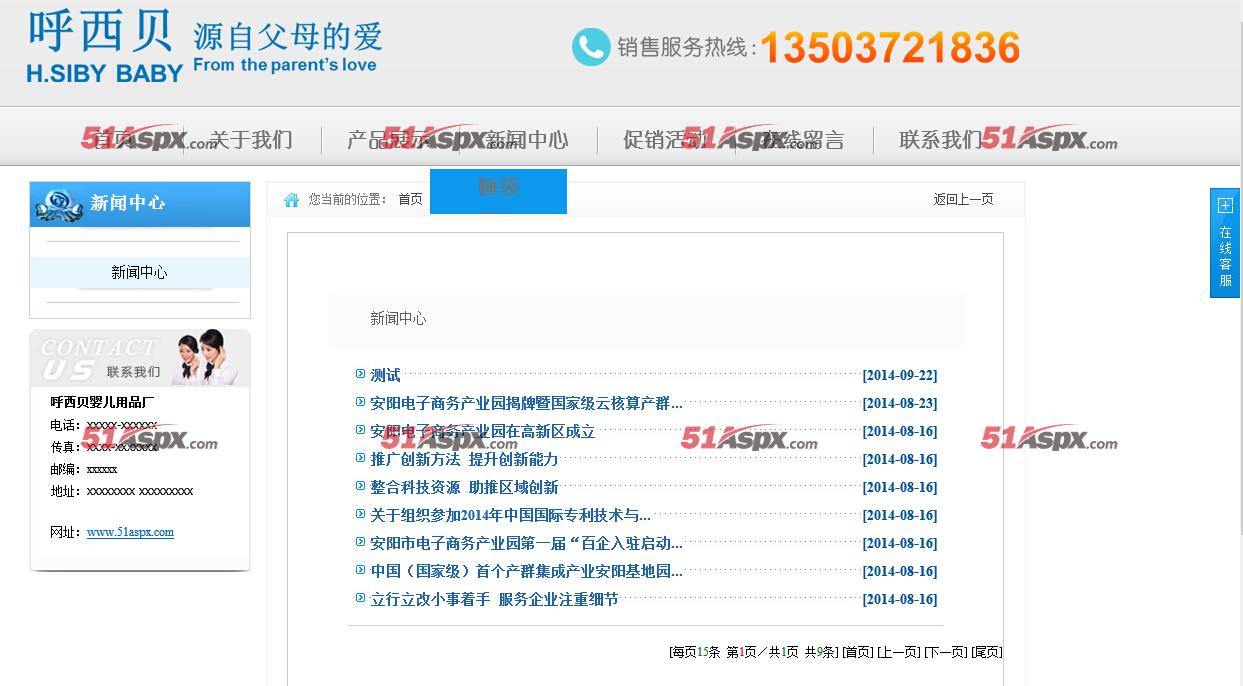This screenshot has width=1243, height=686.
Task: Open article 关于组织参加2014年中国国际专利技术与
Action: (x=510, y=515)
